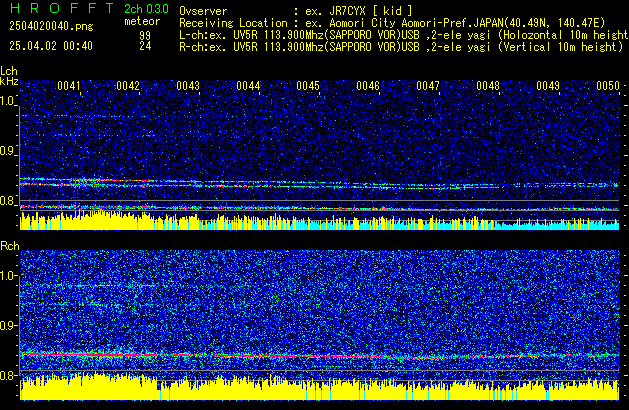Click the yellow amplitude bar graph under Rch

click(320, 388)
